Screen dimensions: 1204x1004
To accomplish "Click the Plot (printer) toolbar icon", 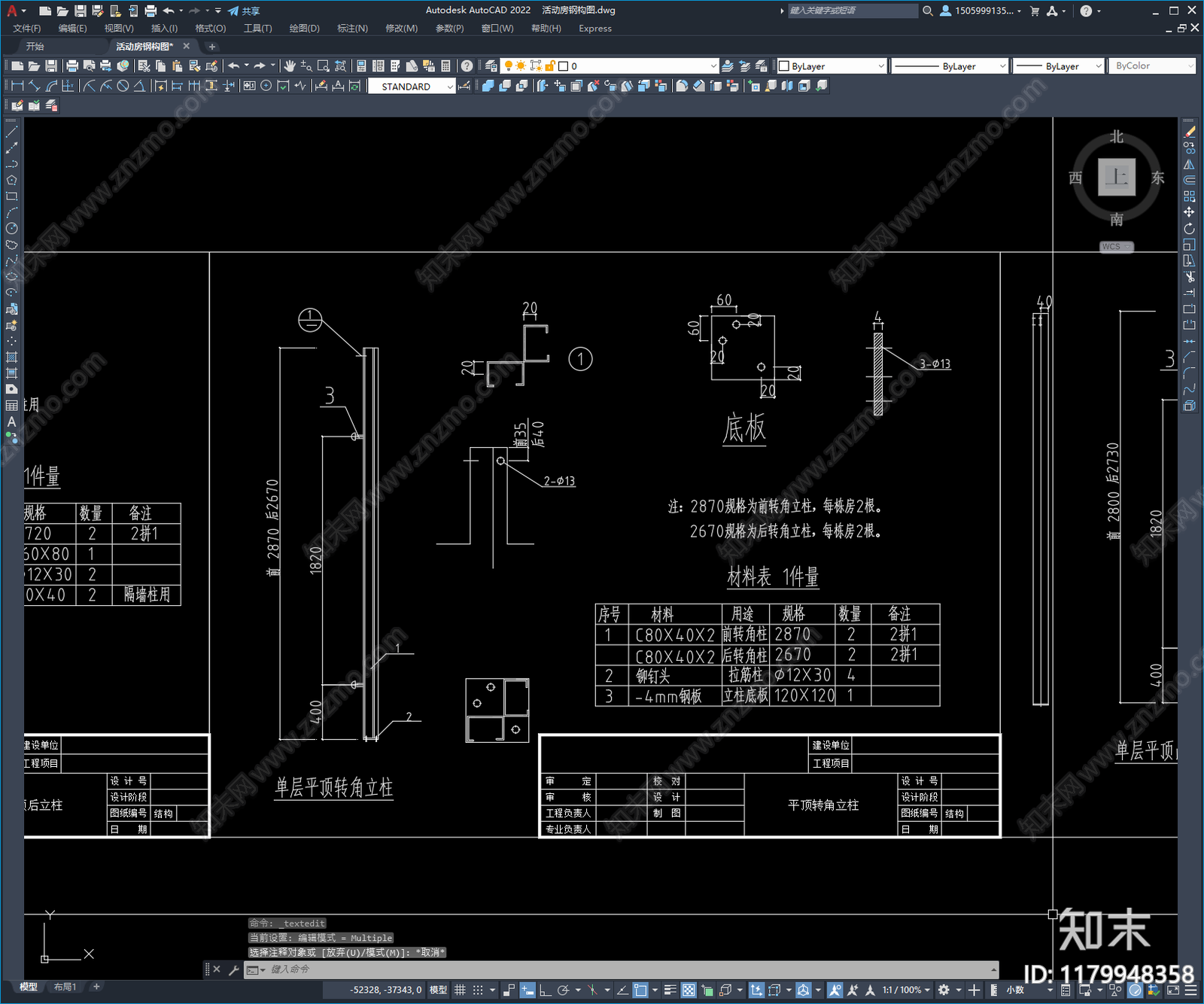I will coord(72,66).
